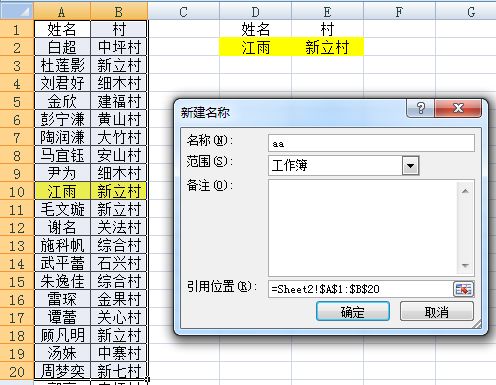Click cell D1 header 姓名

pos(255,29)
